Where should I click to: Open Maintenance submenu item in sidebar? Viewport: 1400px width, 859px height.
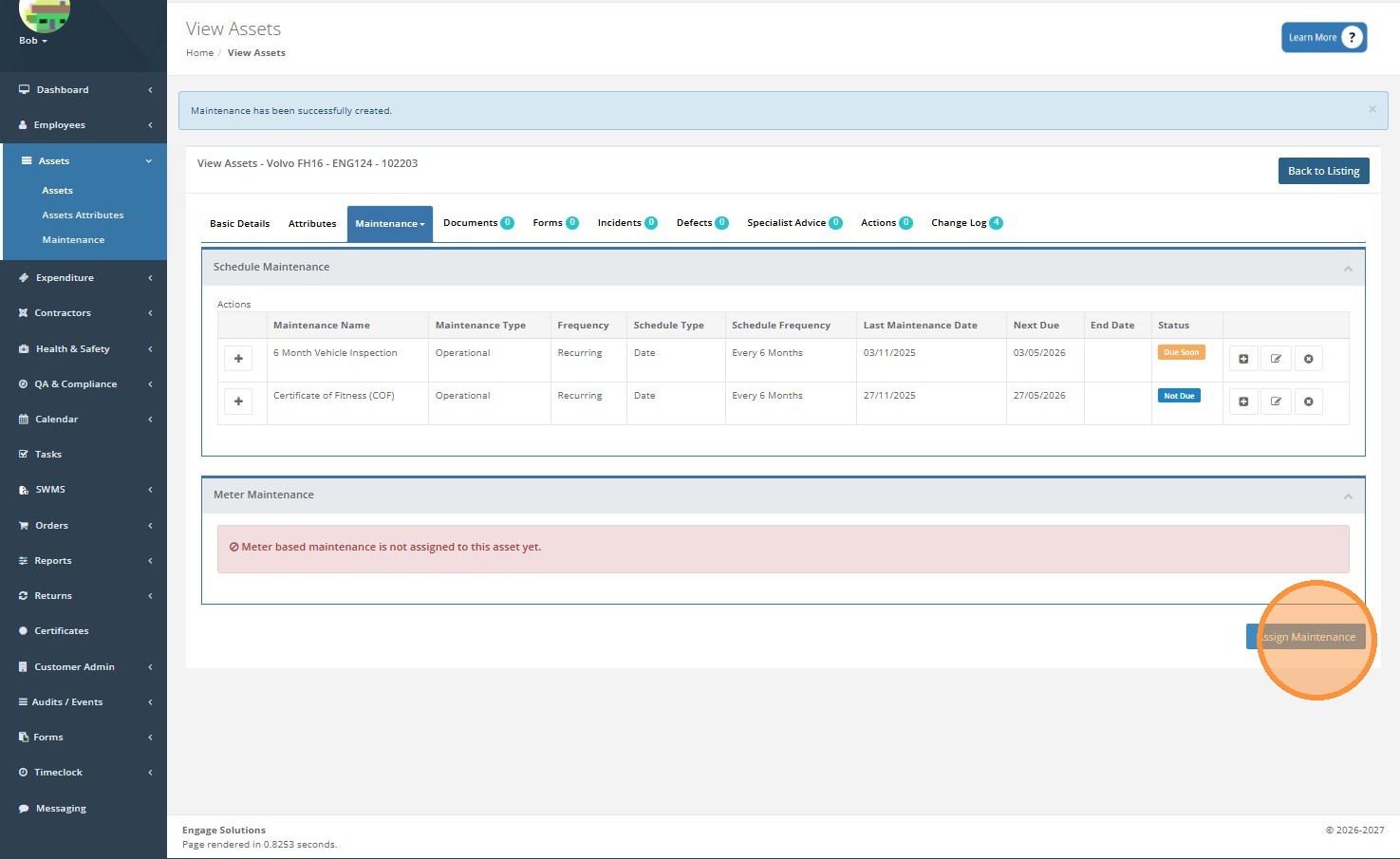click(x=73, y=240)
